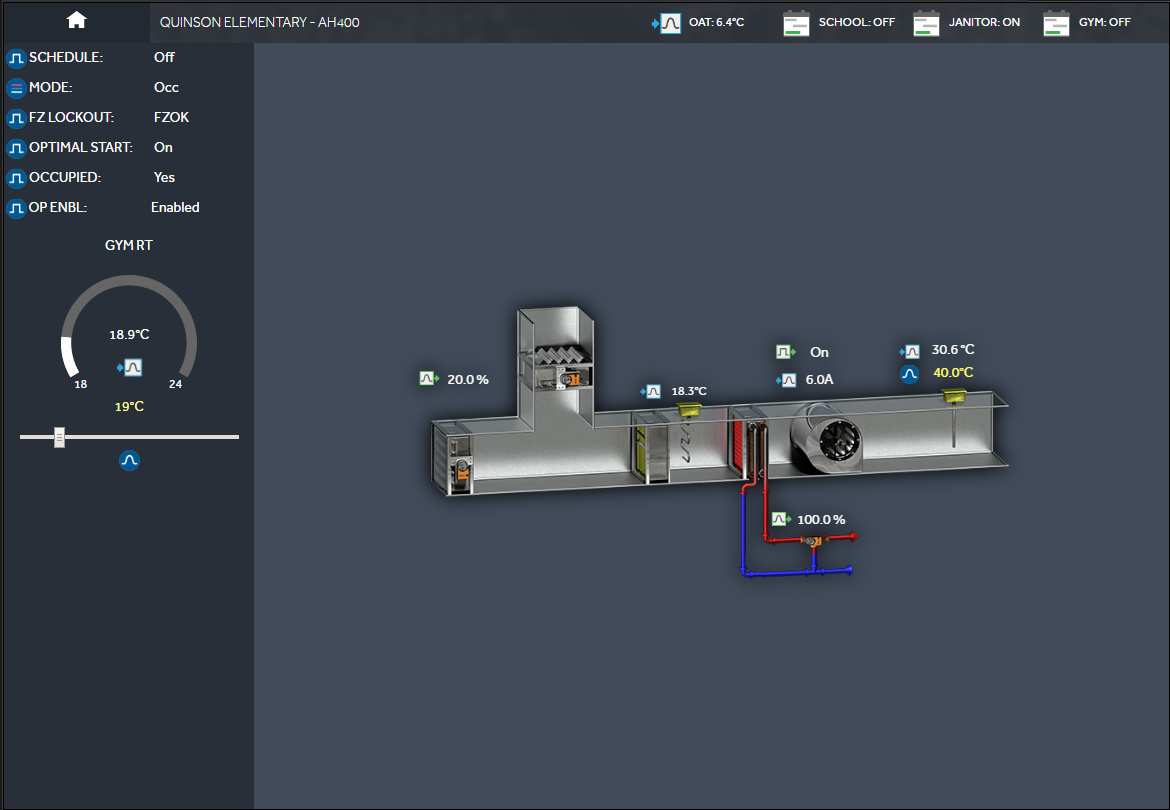Screen dimensions: 1170x810
Task: Click the OP ENBL point icon
Action: tap(16, 208)
